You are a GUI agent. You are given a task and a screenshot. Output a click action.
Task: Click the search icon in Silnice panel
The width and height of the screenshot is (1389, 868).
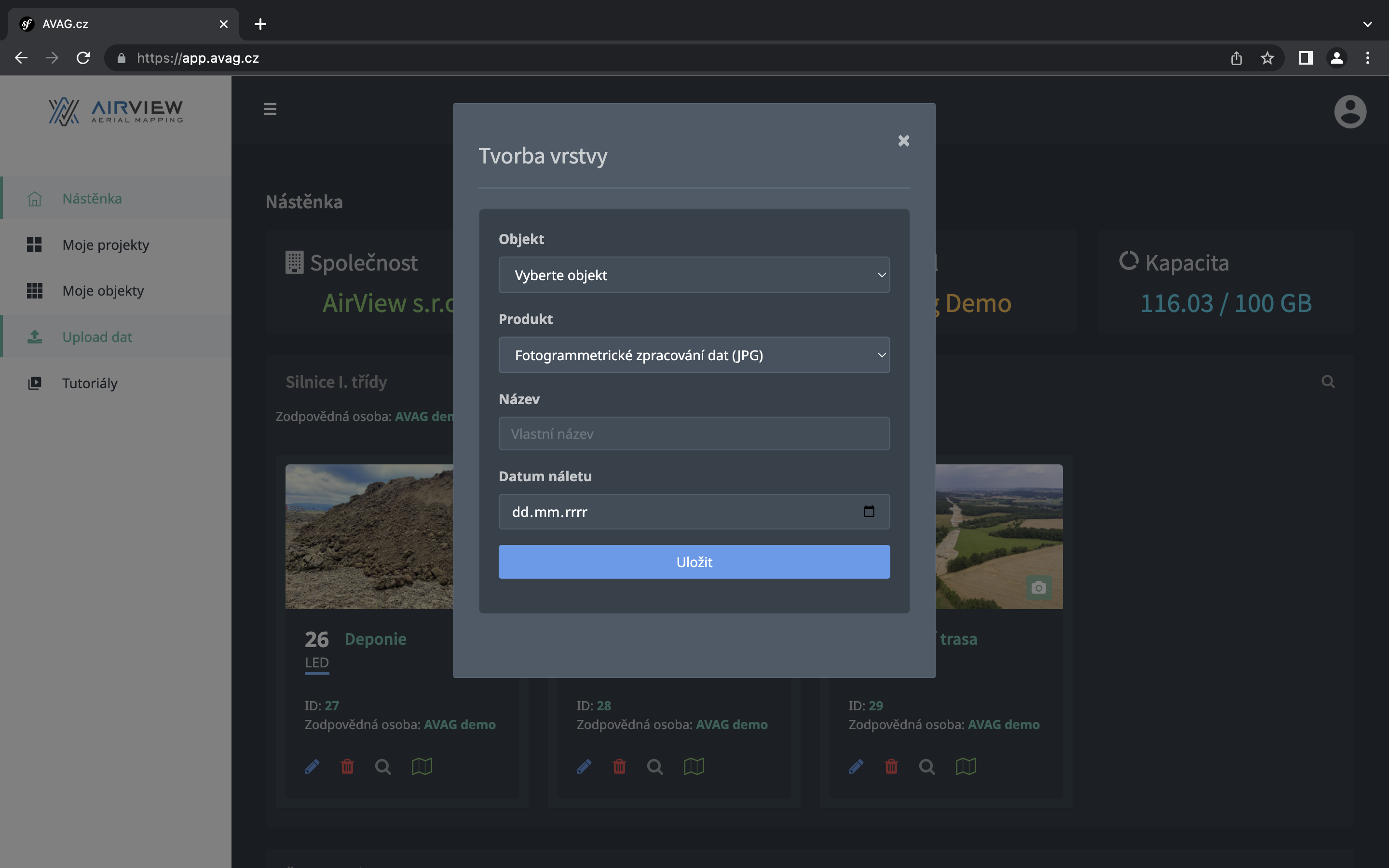click(x=1328, y=382)
